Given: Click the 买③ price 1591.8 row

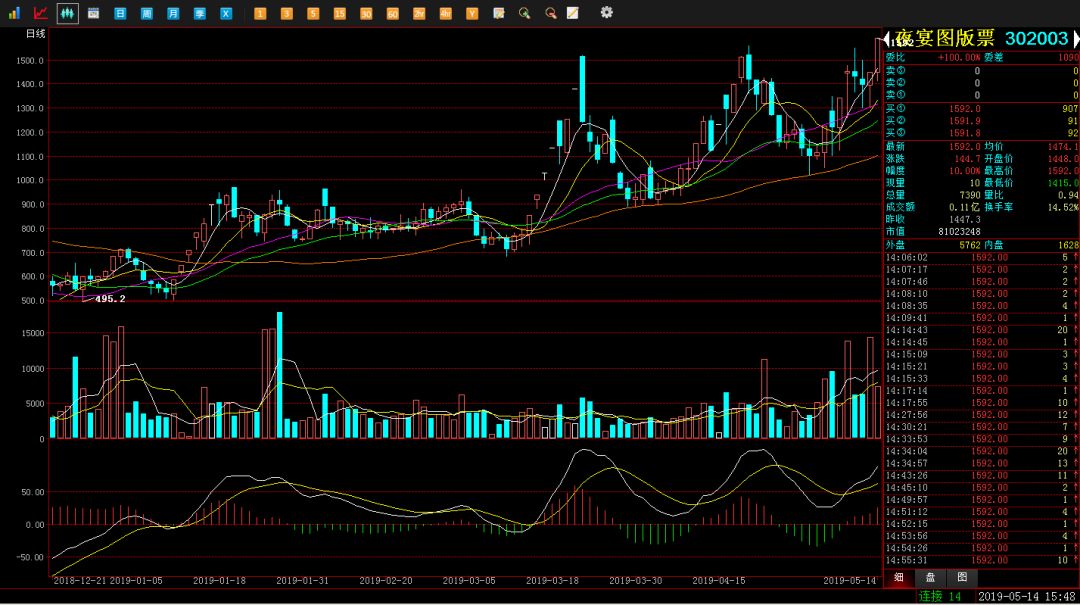Looking at the screenshot, I should coord(982,133).
